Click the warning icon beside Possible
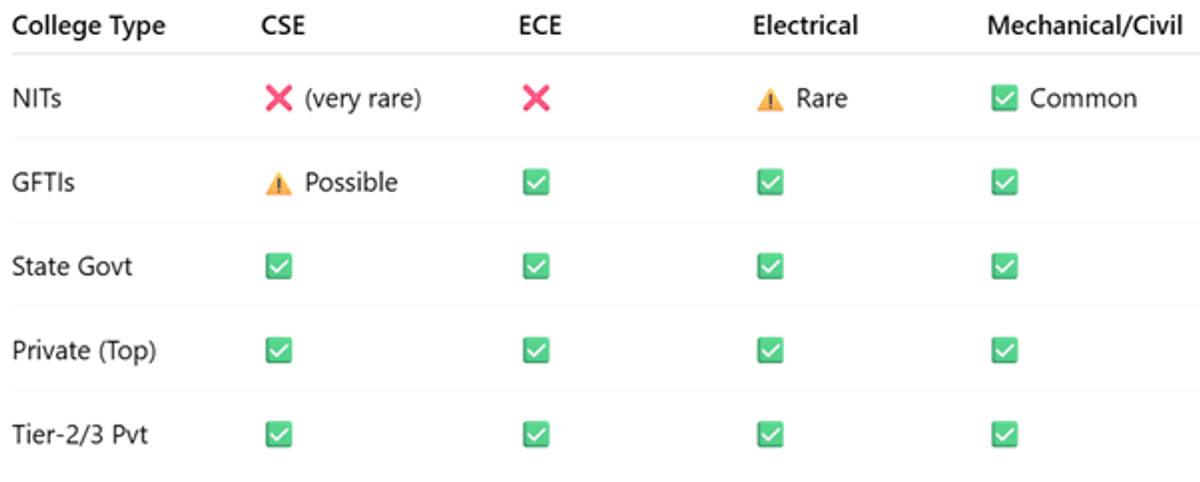The width and height of the screenshot is (1200, 482). point(278,183)
